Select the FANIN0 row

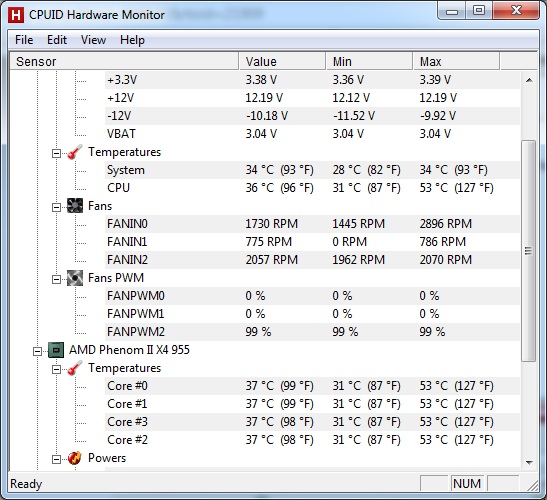tap(312, 224)
